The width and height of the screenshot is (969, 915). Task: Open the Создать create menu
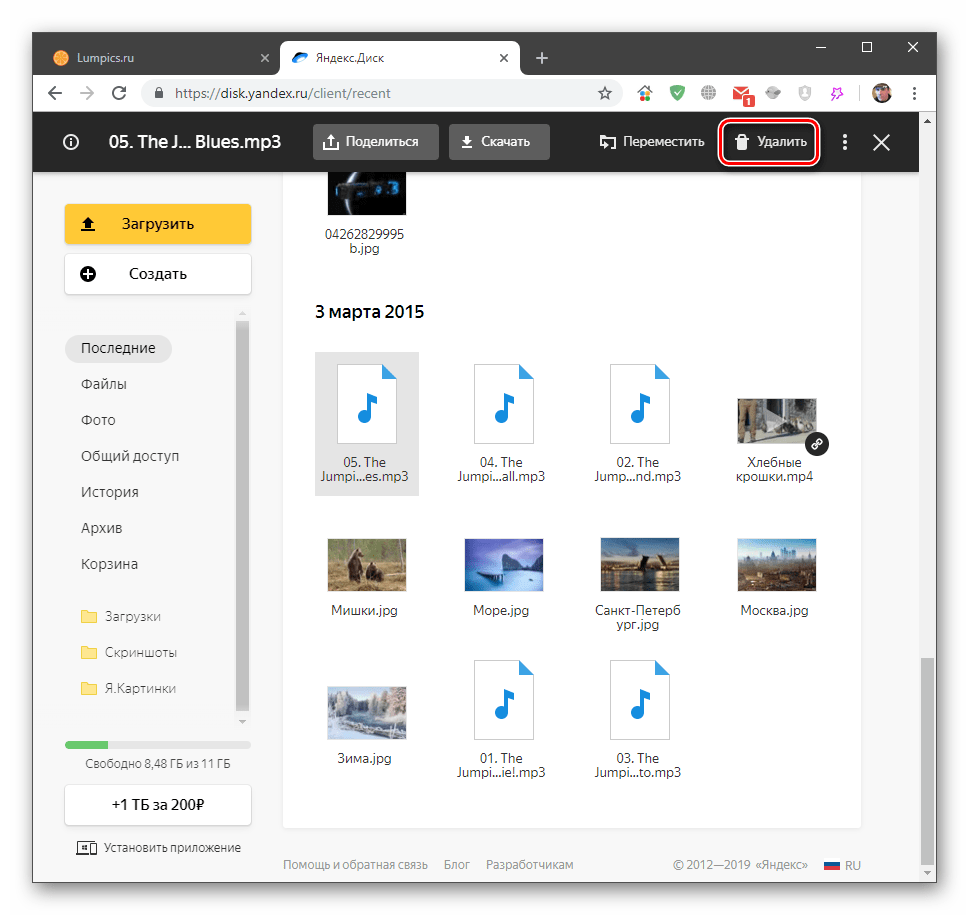(158, 274)
